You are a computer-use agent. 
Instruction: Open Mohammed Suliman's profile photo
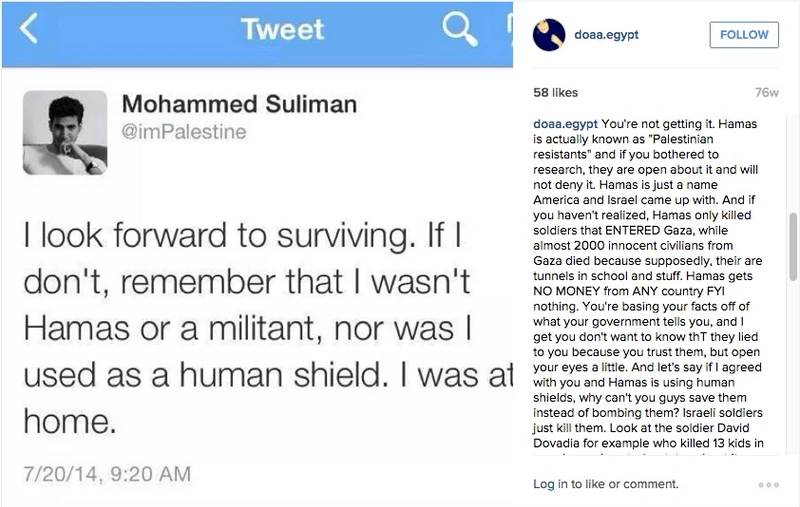tap(65, 132)
